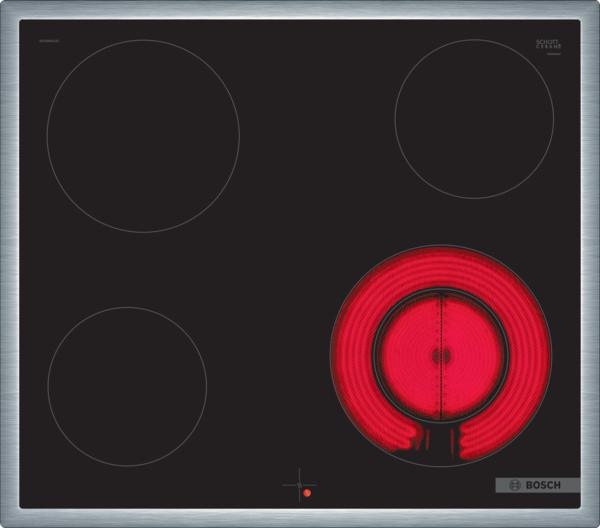Image resolution: width=600 pixels, height=528 pixels.
Task: Click the black ring between the glowing zones
Action: point(377,356)
